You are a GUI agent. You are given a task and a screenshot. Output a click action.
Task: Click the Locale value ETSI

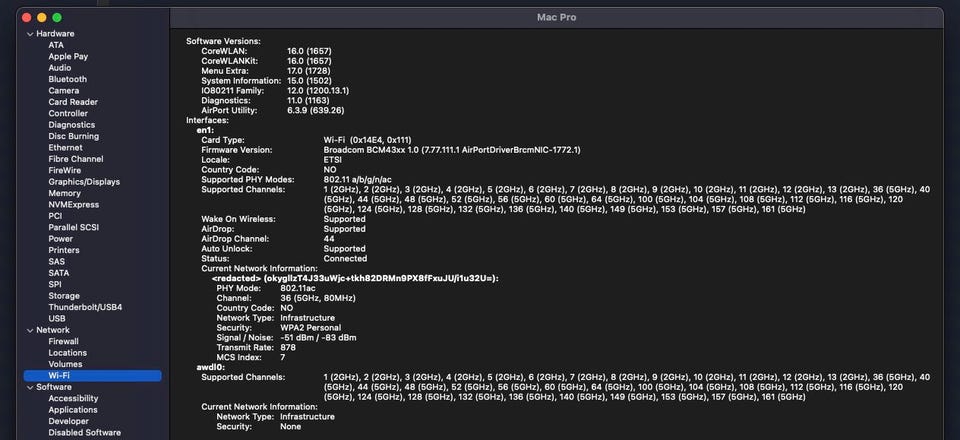(332, 160)
